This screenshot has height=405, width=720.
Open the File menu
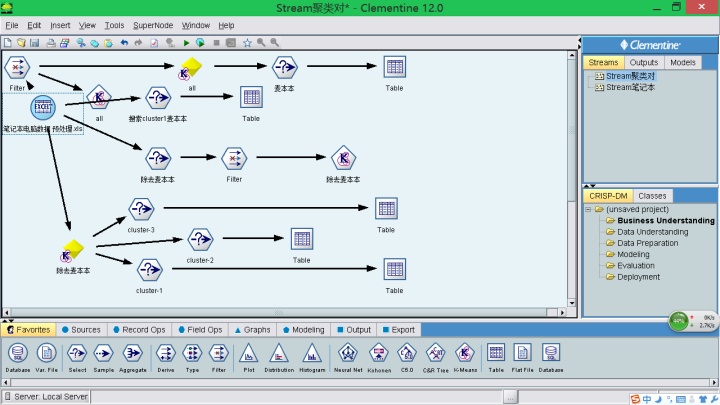11,25
